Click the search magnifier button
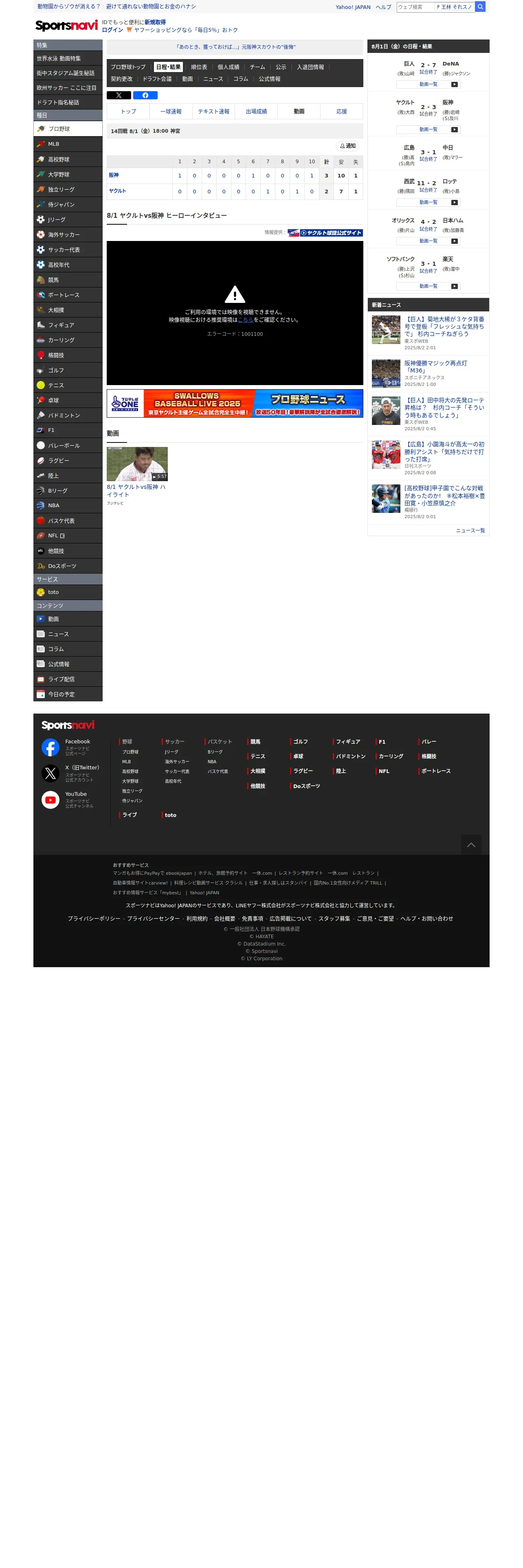The image size is (523, 1568). click(x=480, y=7)
